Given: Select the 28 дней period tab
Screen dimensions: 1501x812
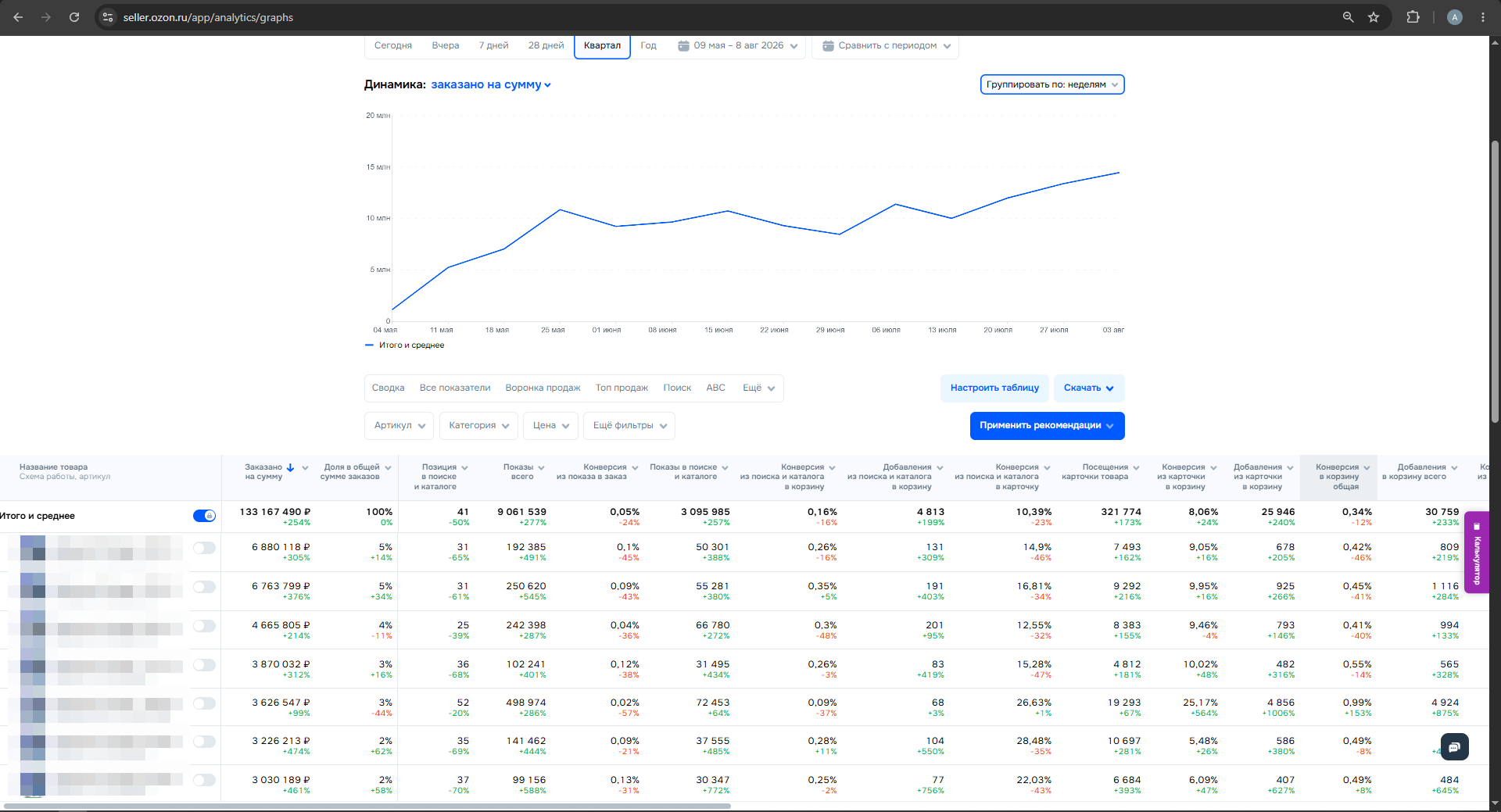Looking at the screenshot, I should [546, 45].
